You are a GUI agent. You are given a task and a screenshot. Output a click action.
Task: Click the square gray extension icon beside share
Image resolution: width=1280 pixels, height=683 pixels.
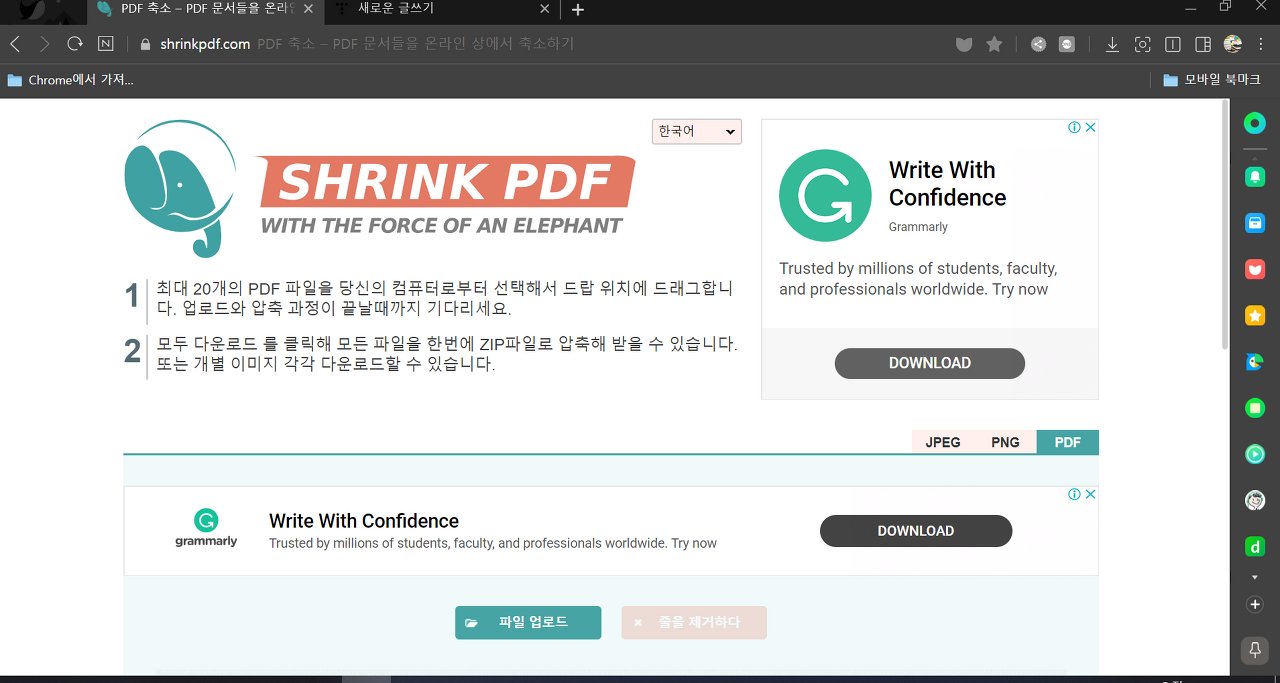point(1067,44)
